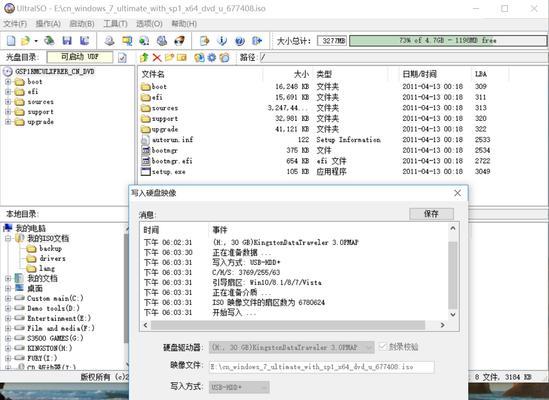Image resolution: width=549 pixels, height=400 pixels.
Task: Select the backup folder in local tree
Action: coord(50,249)
